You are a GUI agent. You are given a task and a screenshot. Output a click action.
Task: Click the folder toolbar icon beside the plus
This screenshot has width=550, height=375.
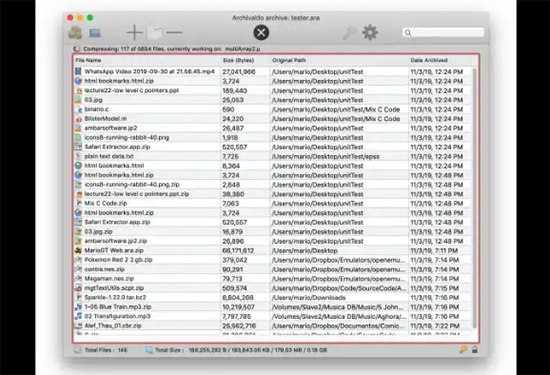(x=155, y=33)
